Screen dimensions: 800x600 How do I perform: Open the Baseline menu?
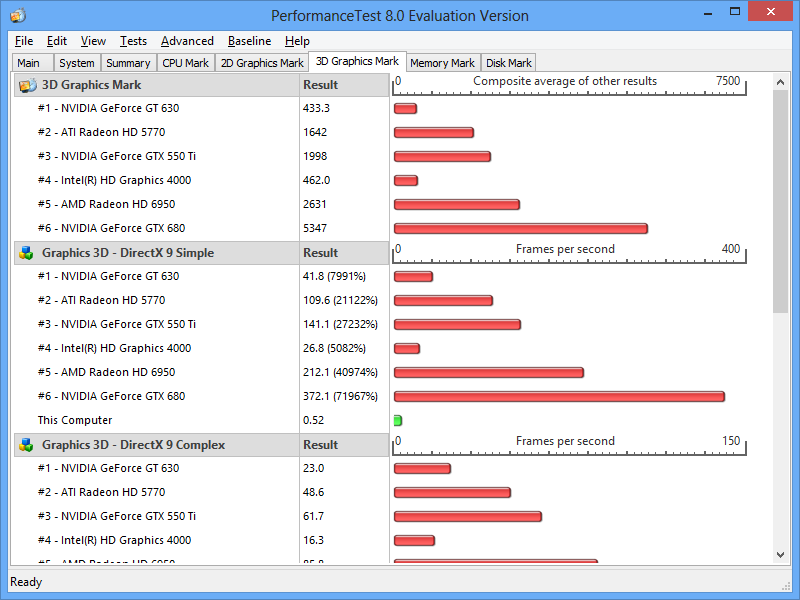pos(249,41)
